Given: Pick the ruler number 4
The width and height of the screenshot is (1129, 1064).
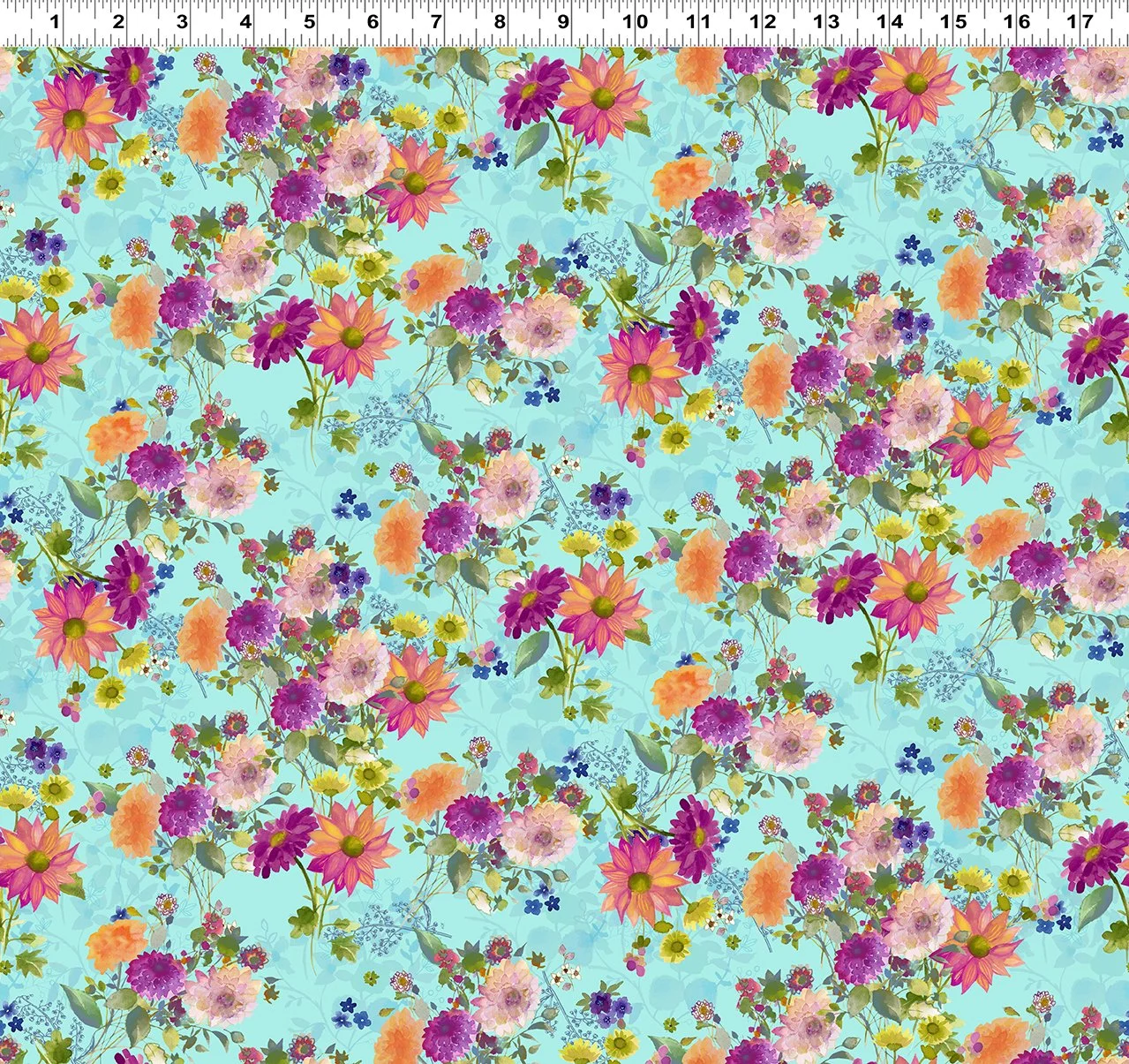Looking at the screenshot, I should pyautogui.click(x=245, y=21).
